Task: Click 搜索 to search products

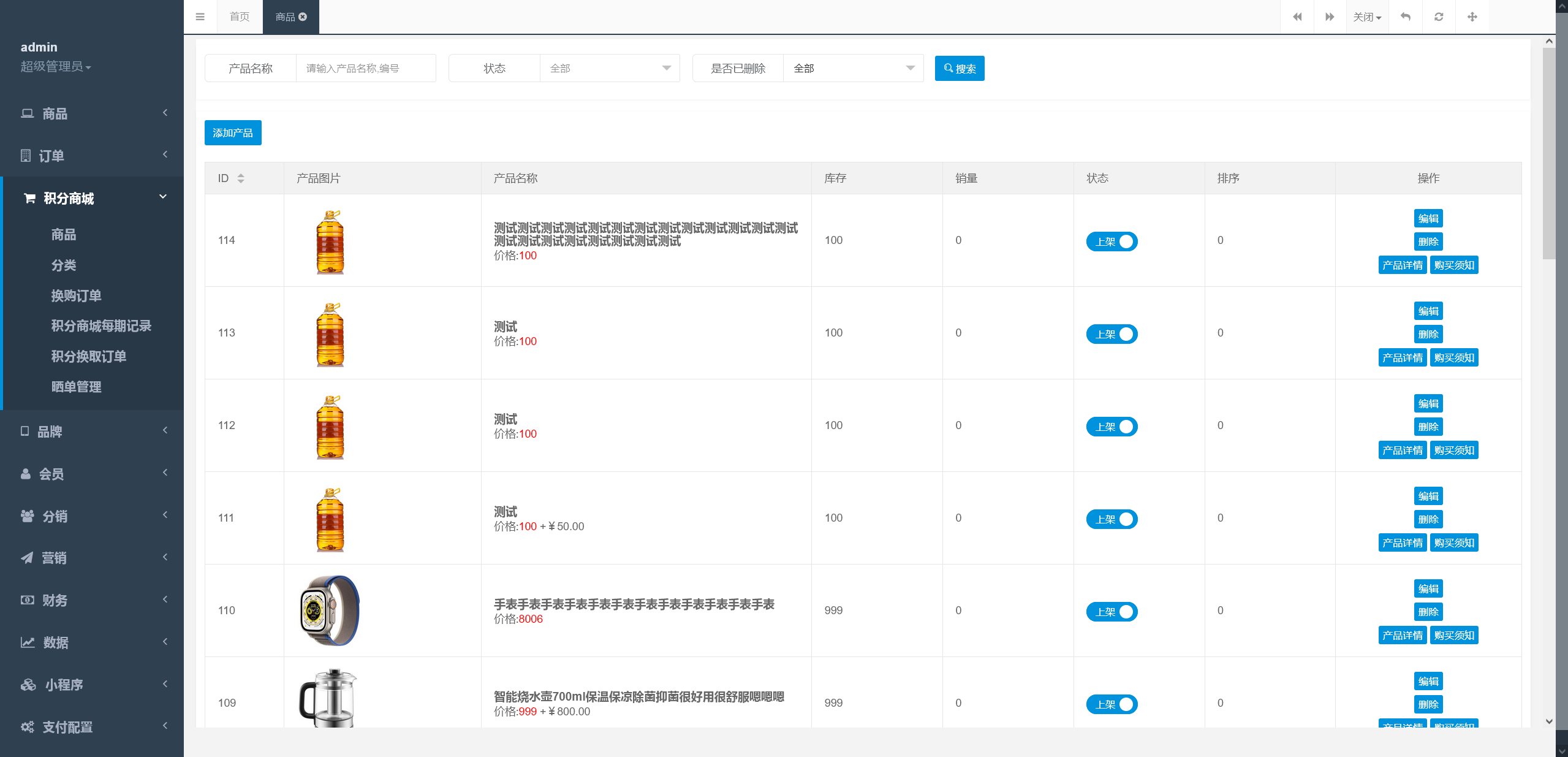Action: click(959, 68)
